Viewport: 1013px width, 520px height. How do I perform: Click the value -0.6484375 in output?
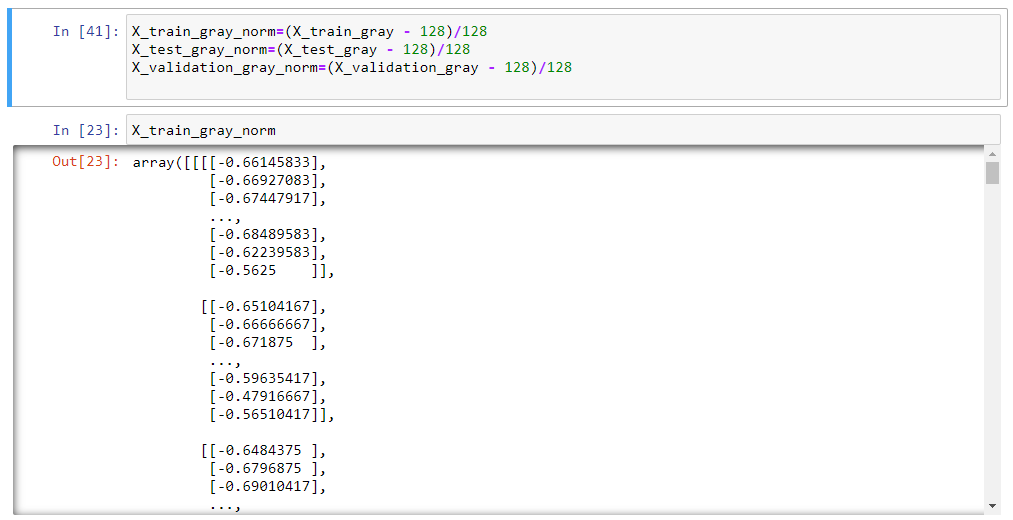click(260, 451)
